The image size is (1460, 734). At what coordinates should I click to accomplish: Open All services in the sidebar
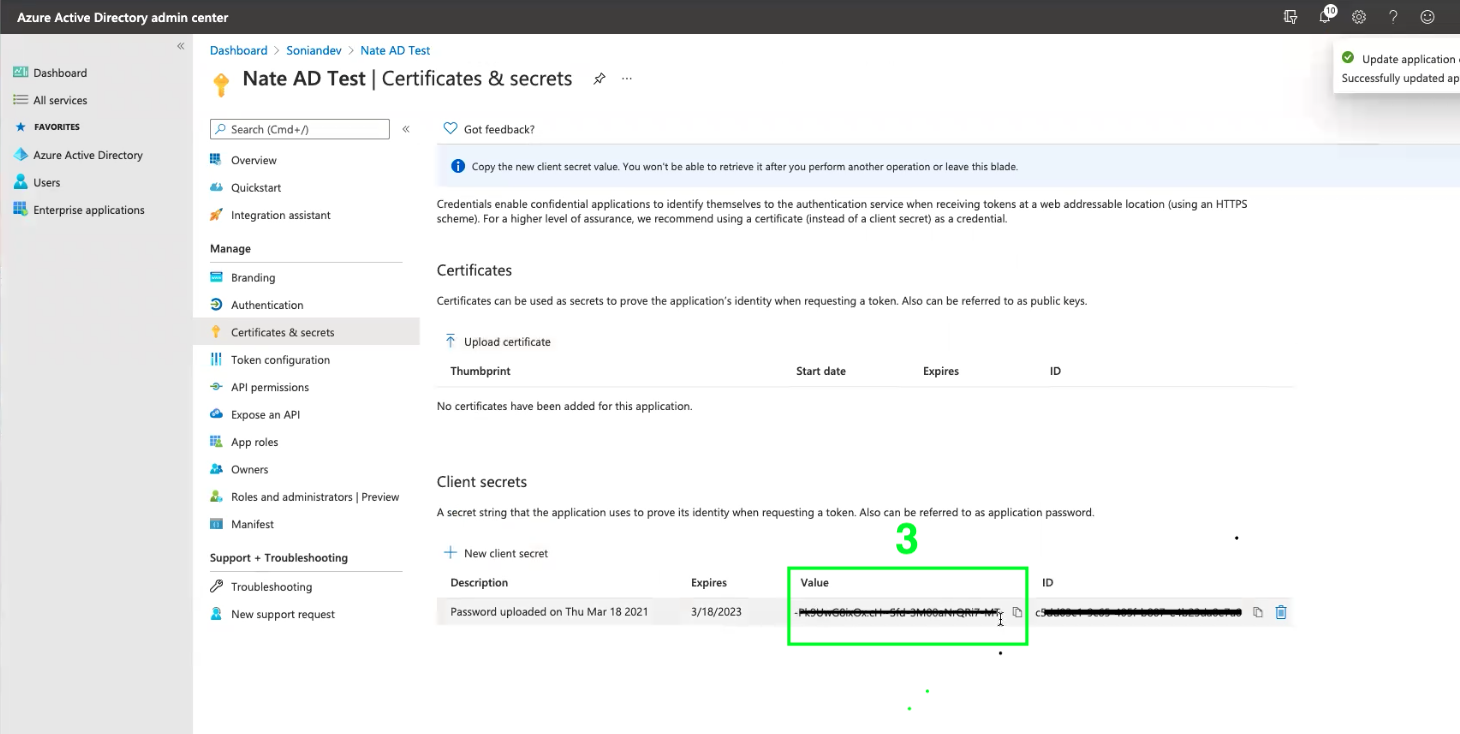click(60, 100)
